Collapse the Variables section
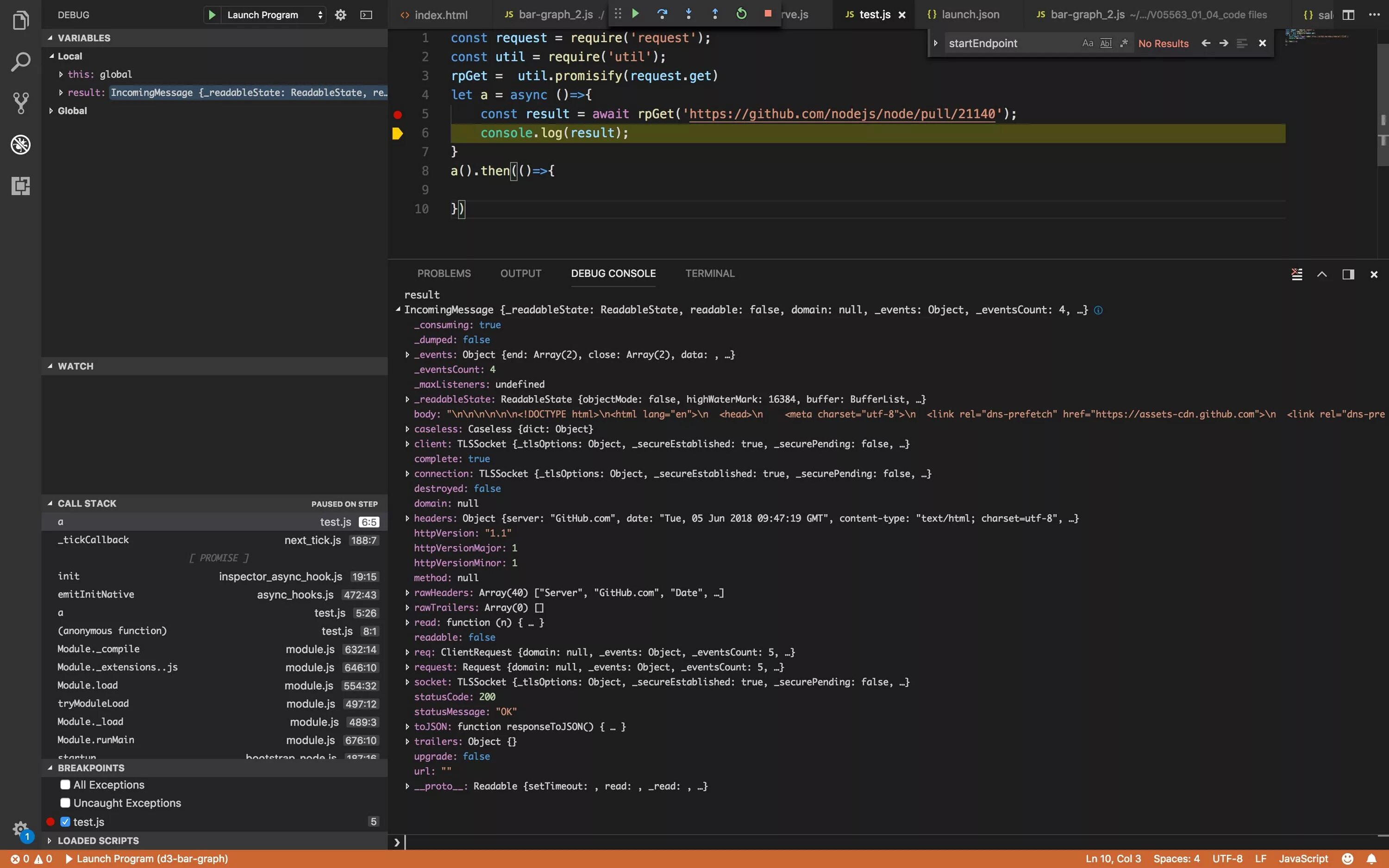The width and height of the screenshot is (1389, 868). [215, 38]
